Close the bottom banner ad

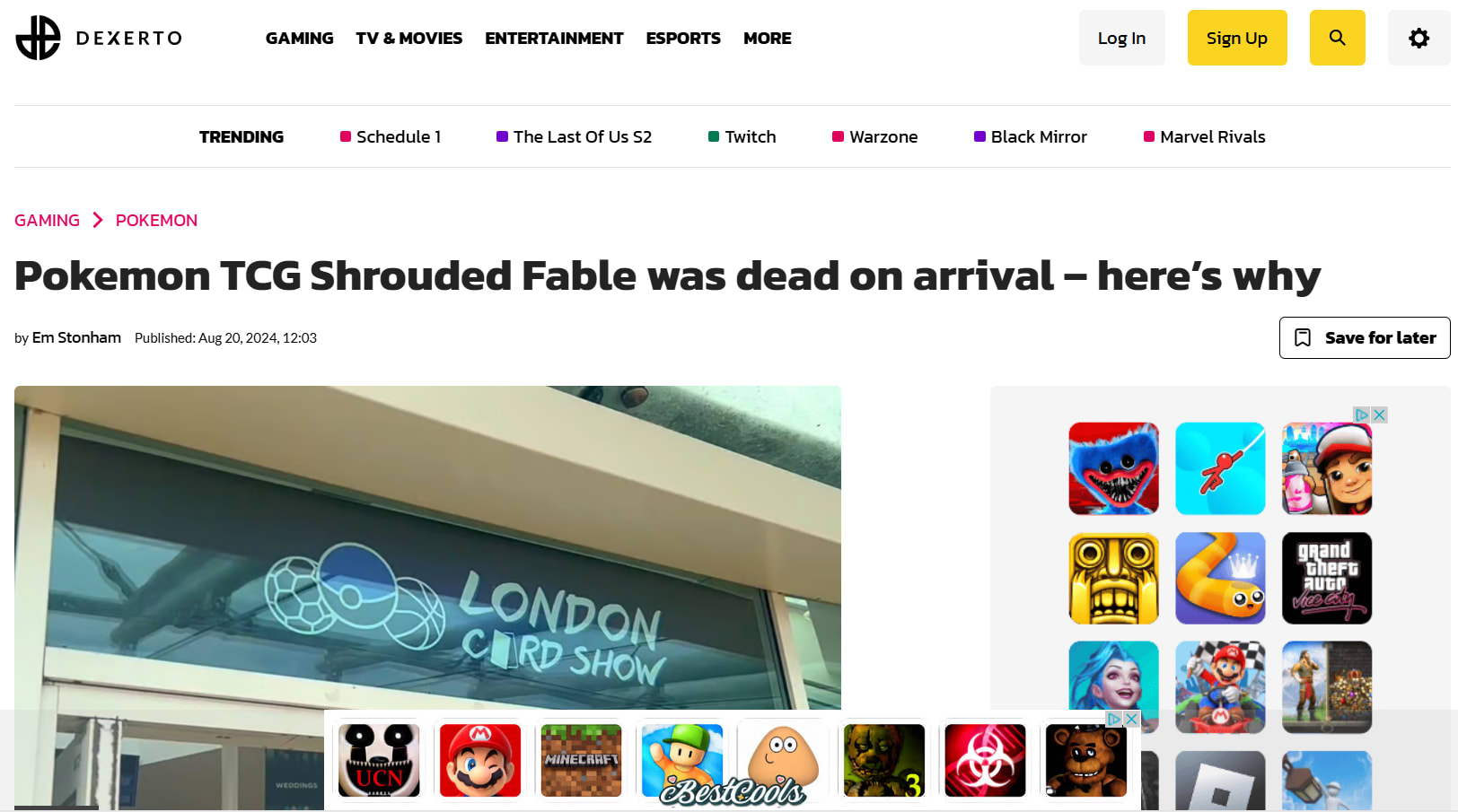(x=1131, y=719)
